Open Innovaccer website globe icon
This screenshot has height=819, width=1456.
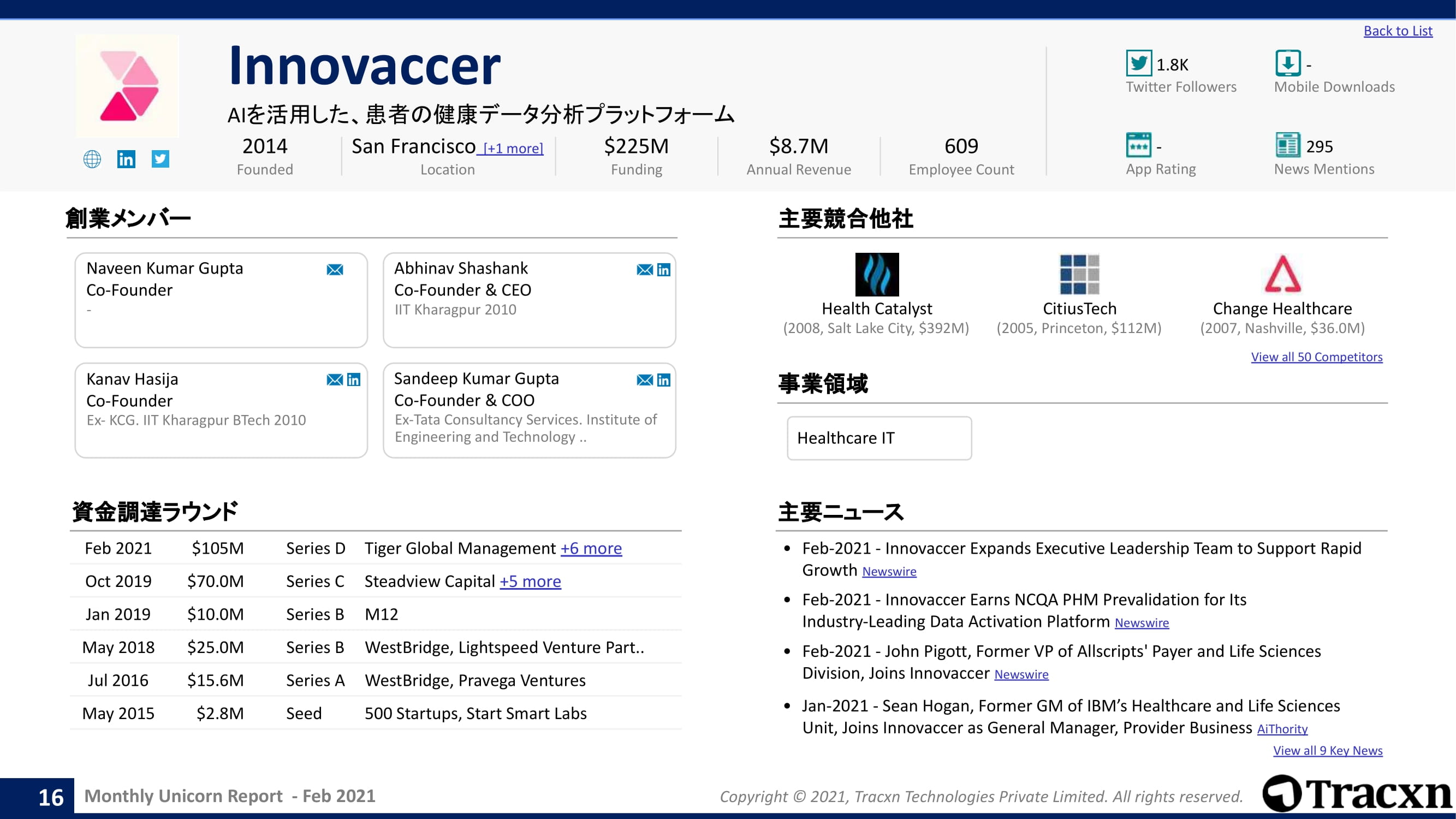pyautogui.click(x=92, y=159)
